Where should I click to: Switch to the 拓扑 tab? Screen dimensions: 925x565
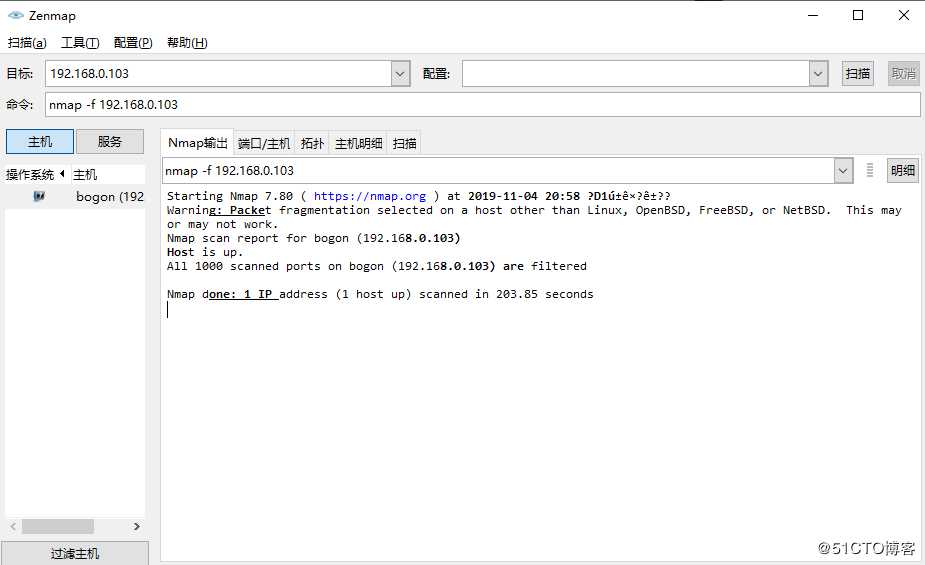point(312,143)
